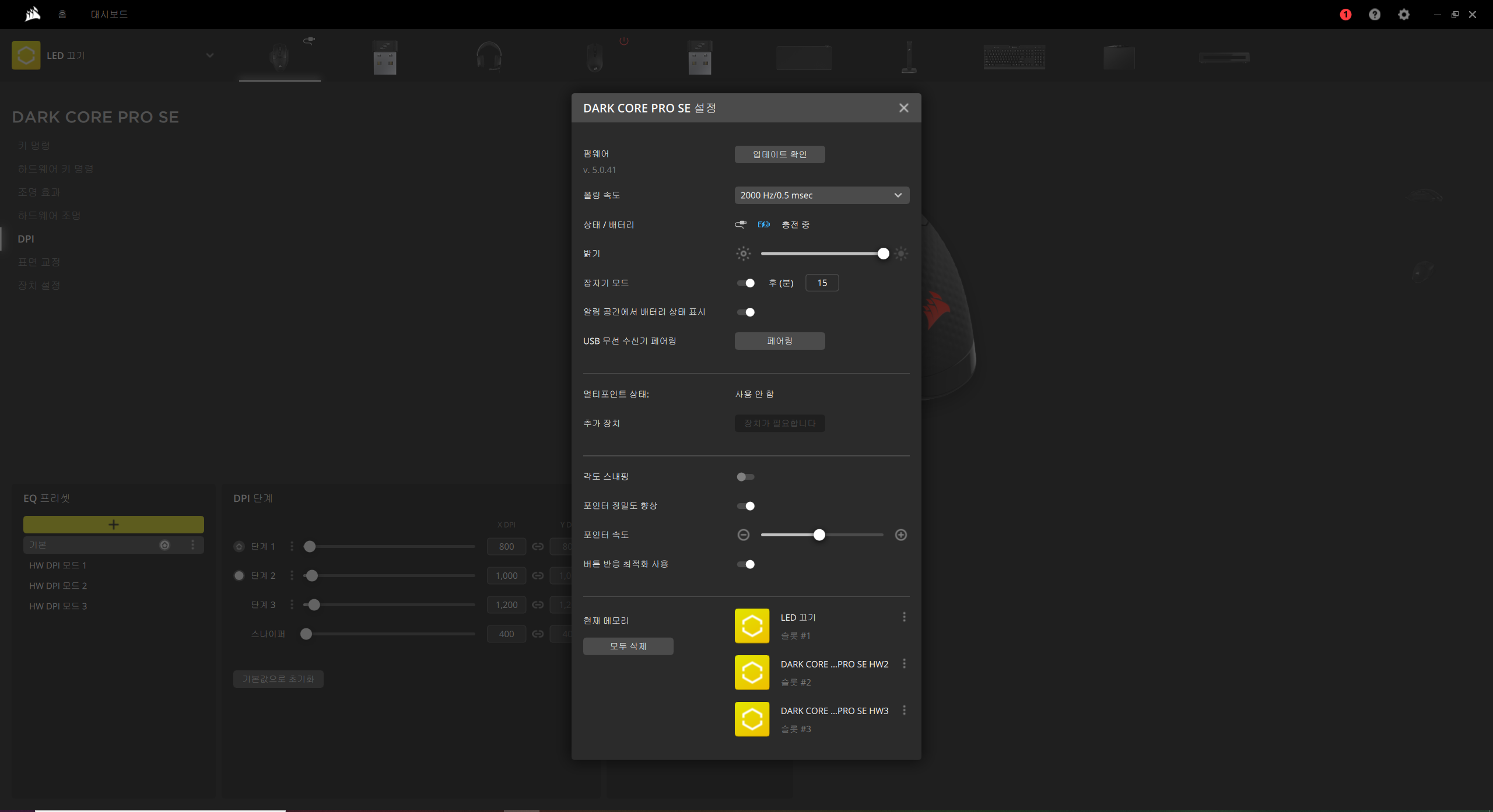
Task: Increase pointer speed with plus icon
Action: [x=901, y=535]
